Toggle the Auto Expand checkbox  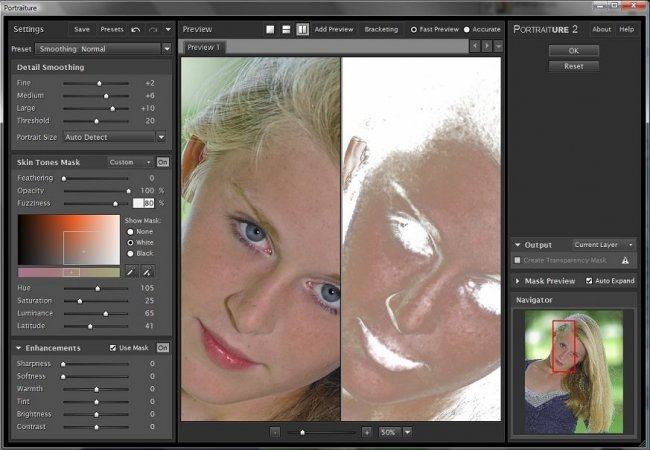pos(589,281)
